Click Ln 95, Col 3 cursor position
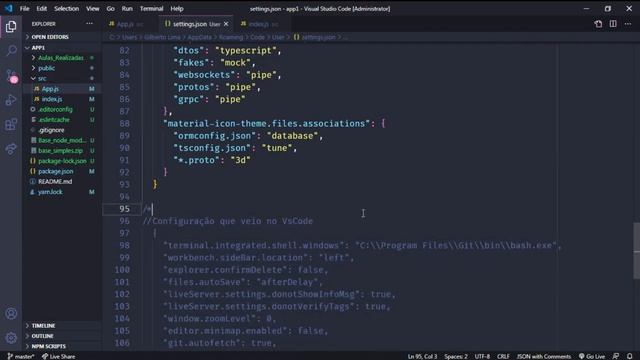640x360 pixels. (422, 356)
